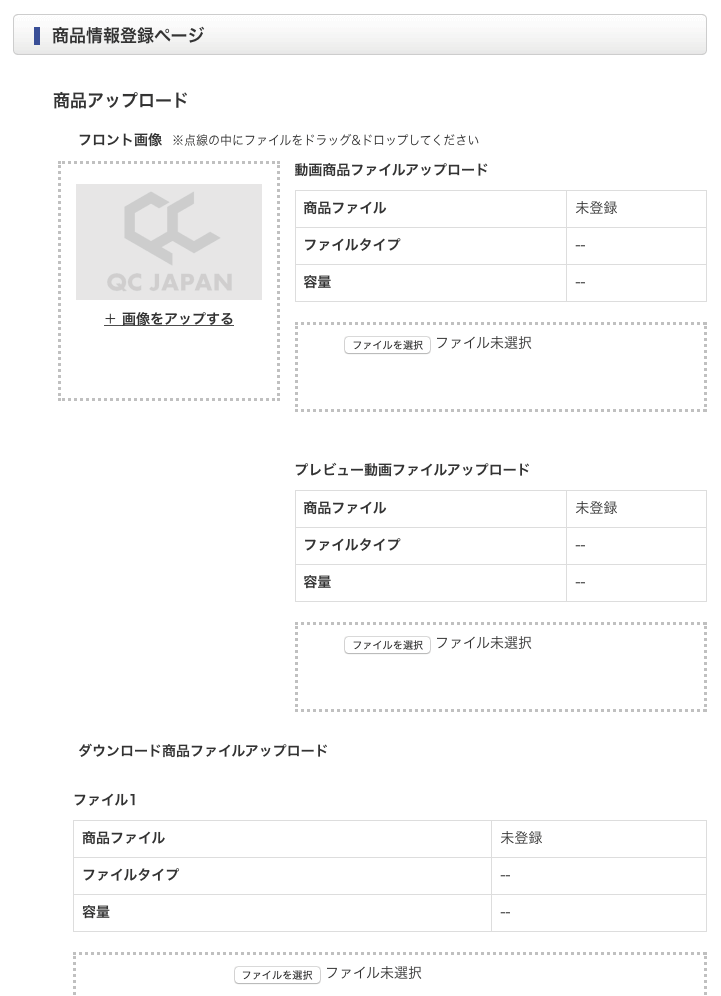The width and height of the screenshot is (721, 996).
Task: Click ファイル未選択 text in 動画商品 upload area
Action: pyautogui.click(x=483, y=343)
